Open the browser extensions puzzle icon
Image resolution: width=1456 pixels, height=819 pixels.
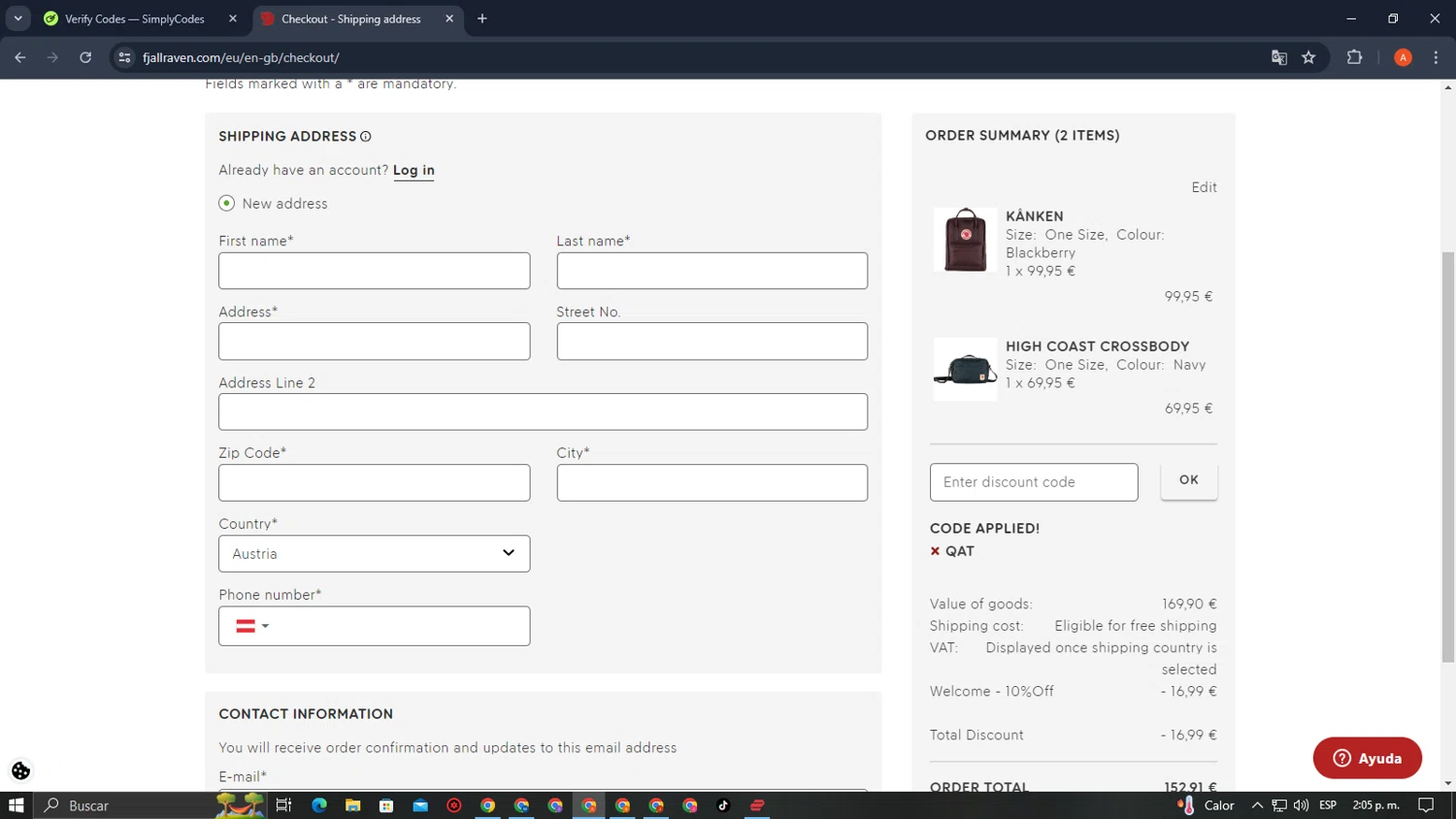pos(1355,57)
